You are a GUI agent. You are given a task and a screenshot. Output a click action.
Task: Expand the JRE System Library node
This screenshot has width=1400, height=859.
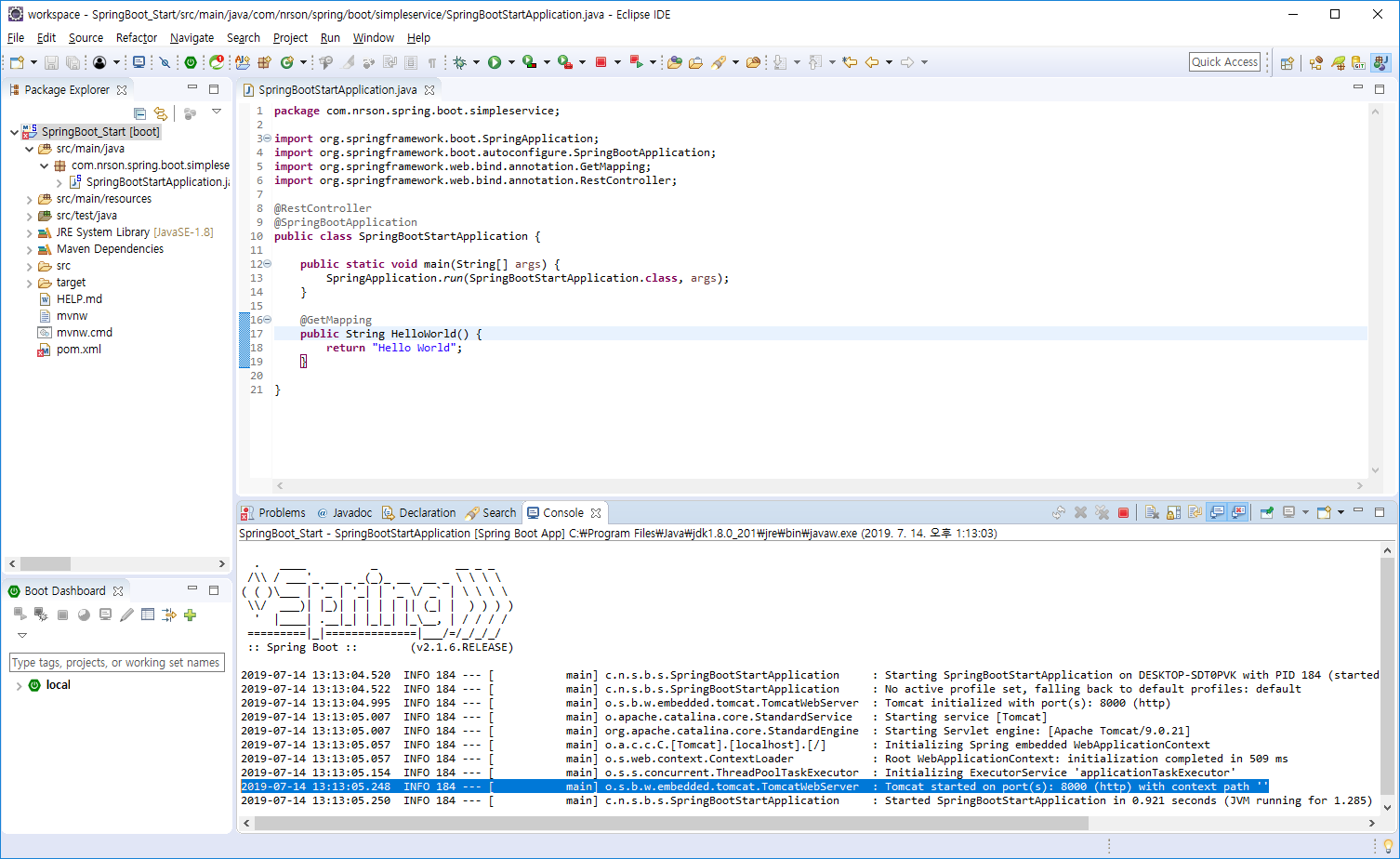[x=29, y=232]
